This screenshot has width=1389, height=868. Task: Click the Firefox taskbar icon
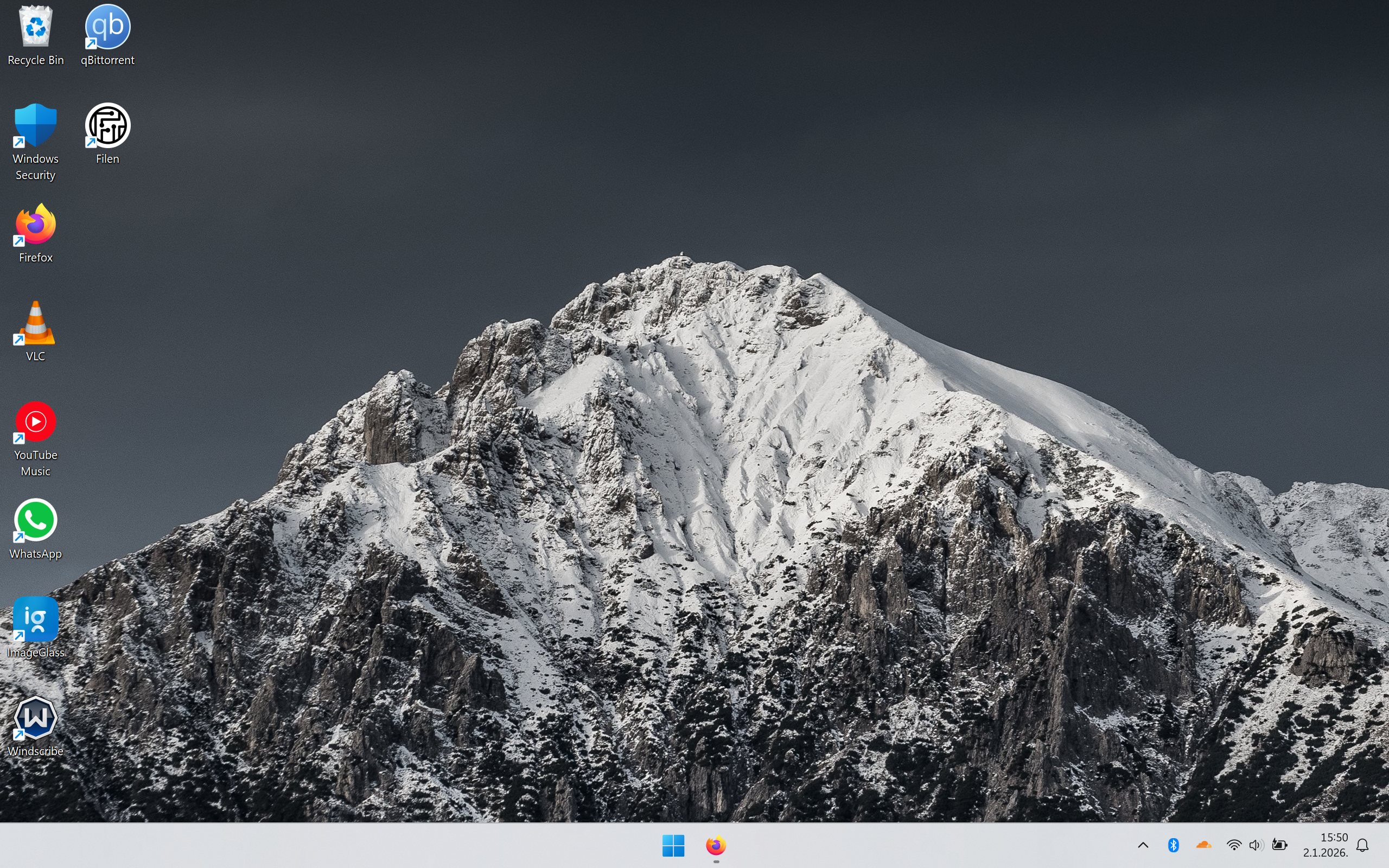716,845
